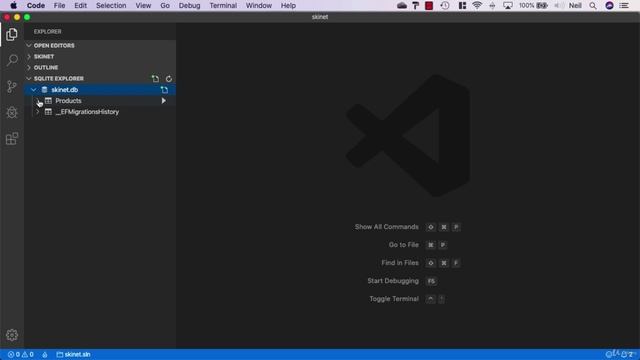The width and height of the screenshot is (640, 360).
Task: Open skinet.sln project in status bar
Action: point(73,355)
